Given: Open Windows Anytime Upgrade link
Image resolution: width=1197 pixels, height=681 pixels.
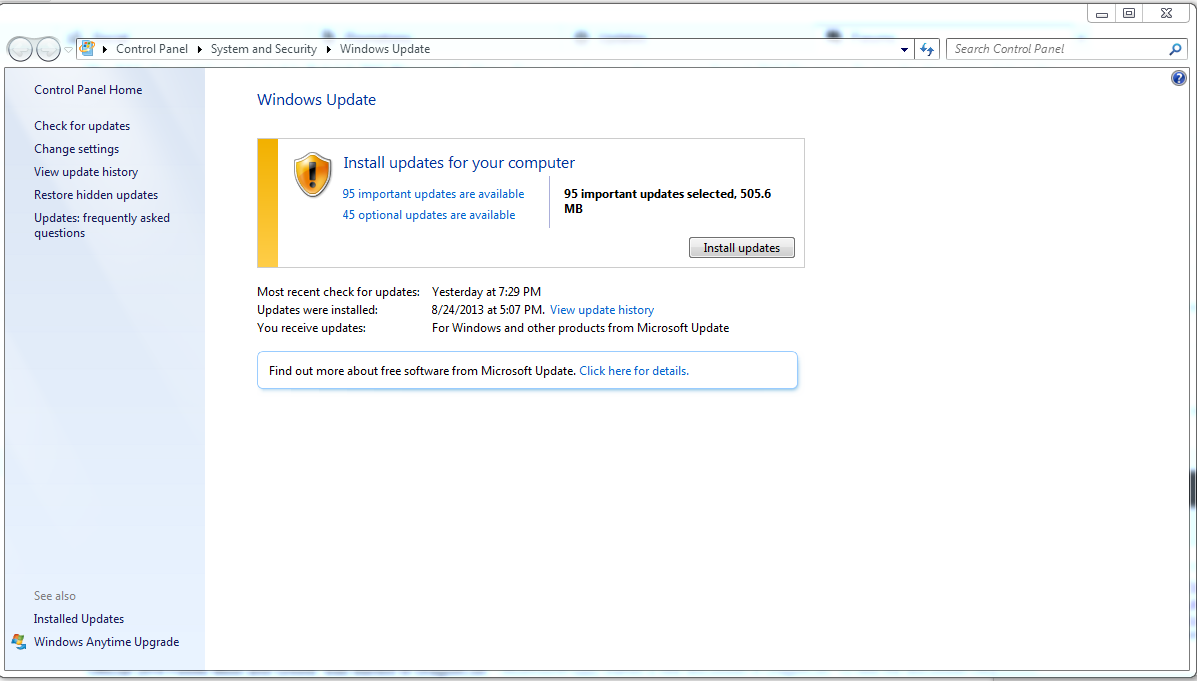Looking at the screenshot, I should 106,642.
